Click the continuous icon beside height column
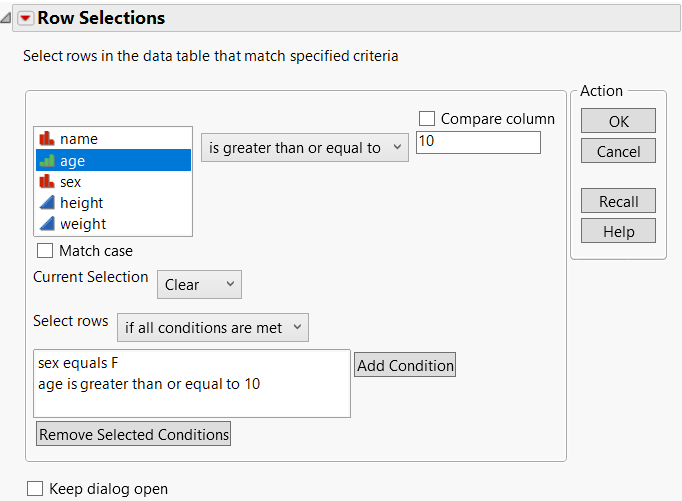This screenshot has height=501, width=682. (x=46, y=203)
